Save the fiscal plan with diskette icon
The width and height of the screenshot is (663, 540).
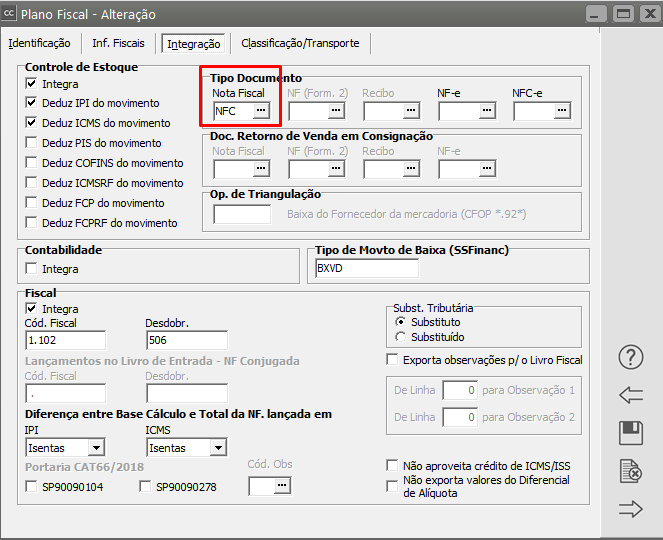(x=631, y=432)
